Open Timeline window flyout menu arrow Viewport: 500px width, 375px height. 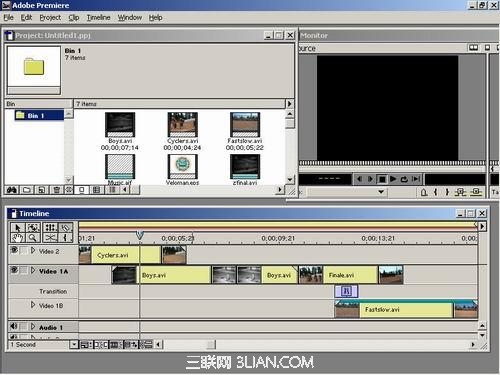(482, 227)
